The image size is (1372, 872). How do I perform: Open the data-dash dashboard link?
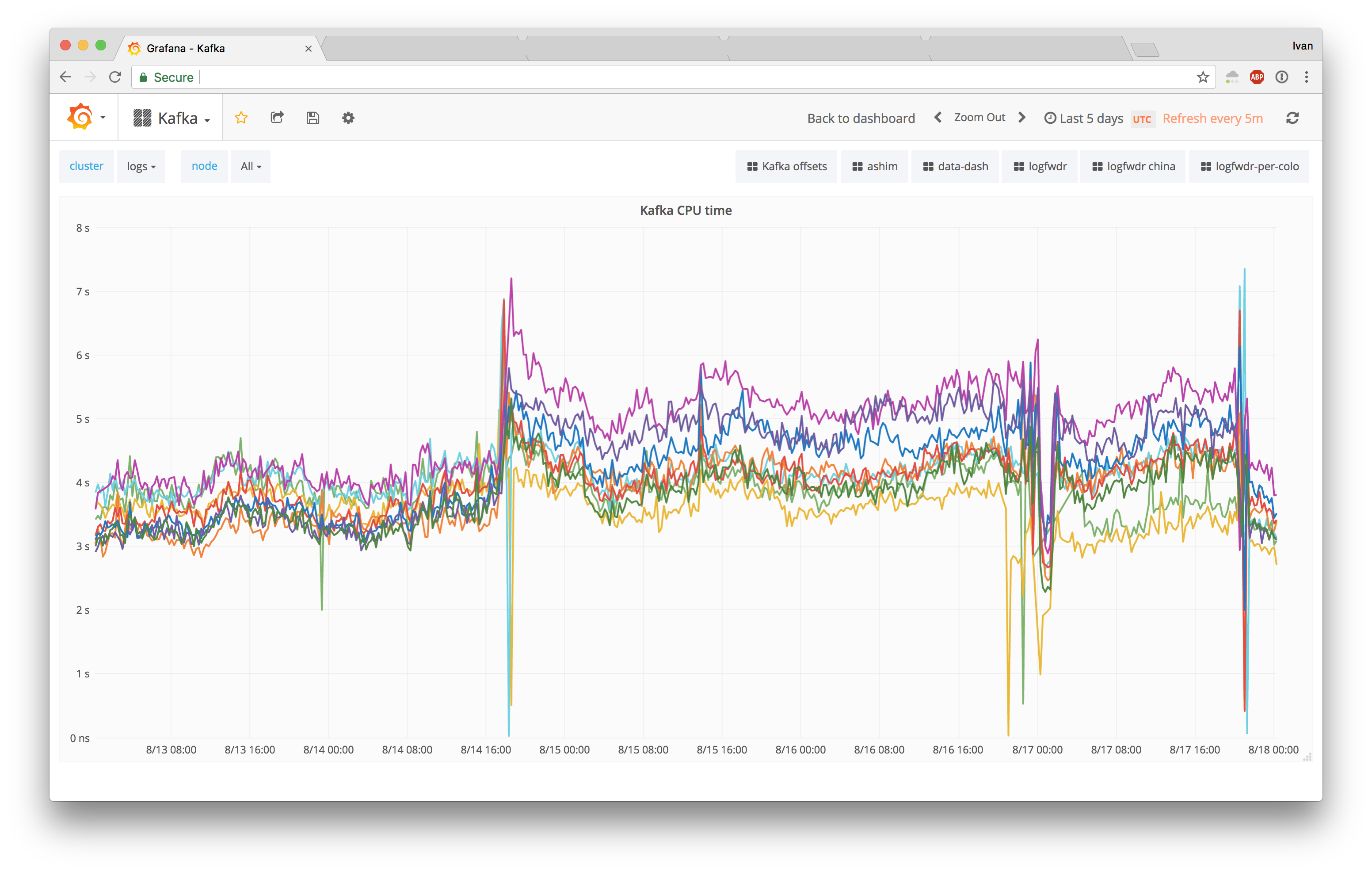point(955,166)
